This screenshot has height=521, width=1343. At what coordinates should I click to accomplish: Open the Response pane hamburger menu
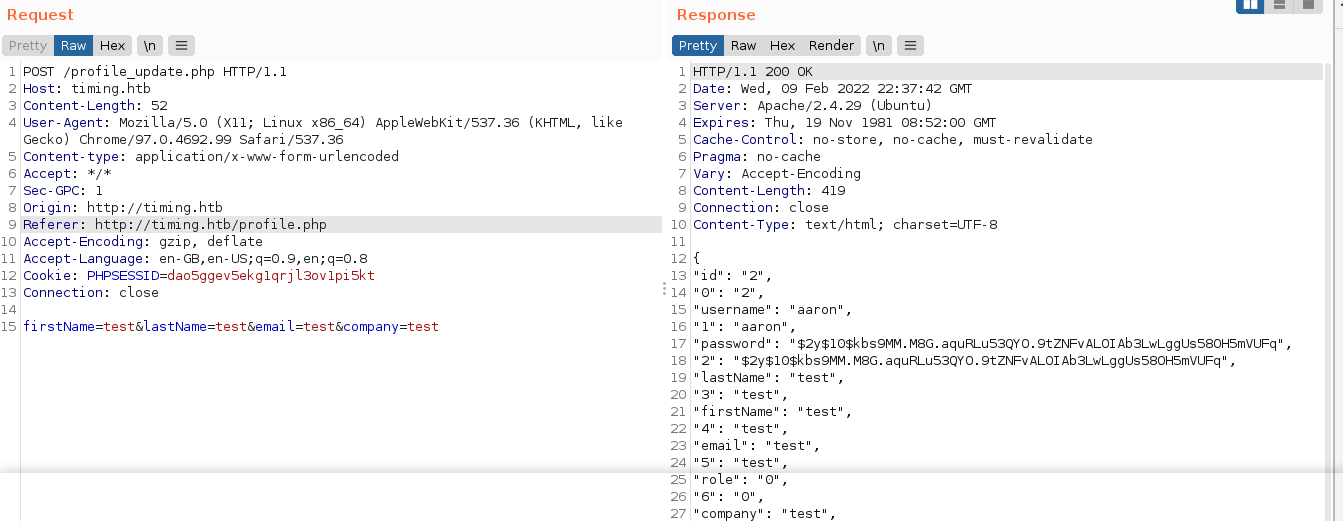(x=910, y=45)
